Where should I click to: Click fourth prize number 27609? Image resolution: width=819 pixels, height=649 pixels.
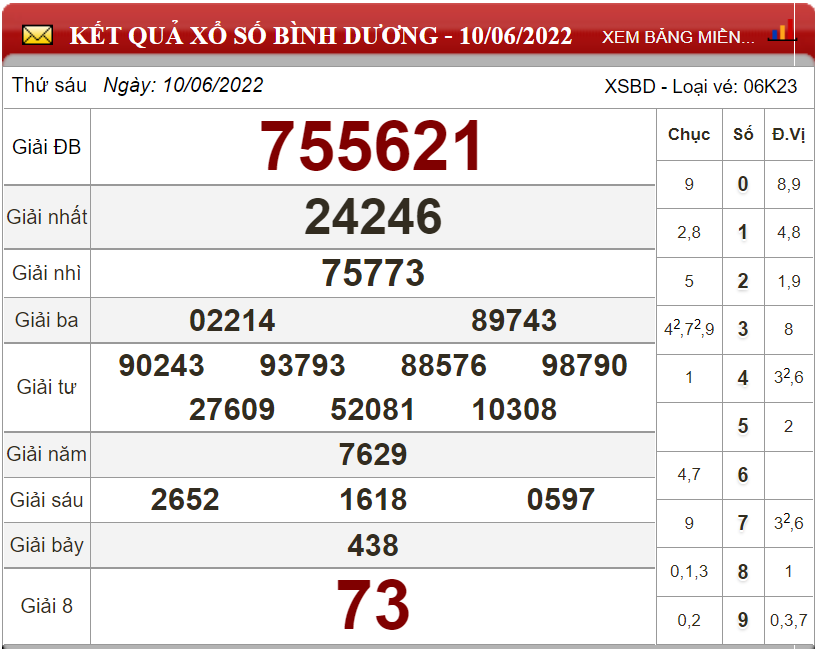[232, 409]
